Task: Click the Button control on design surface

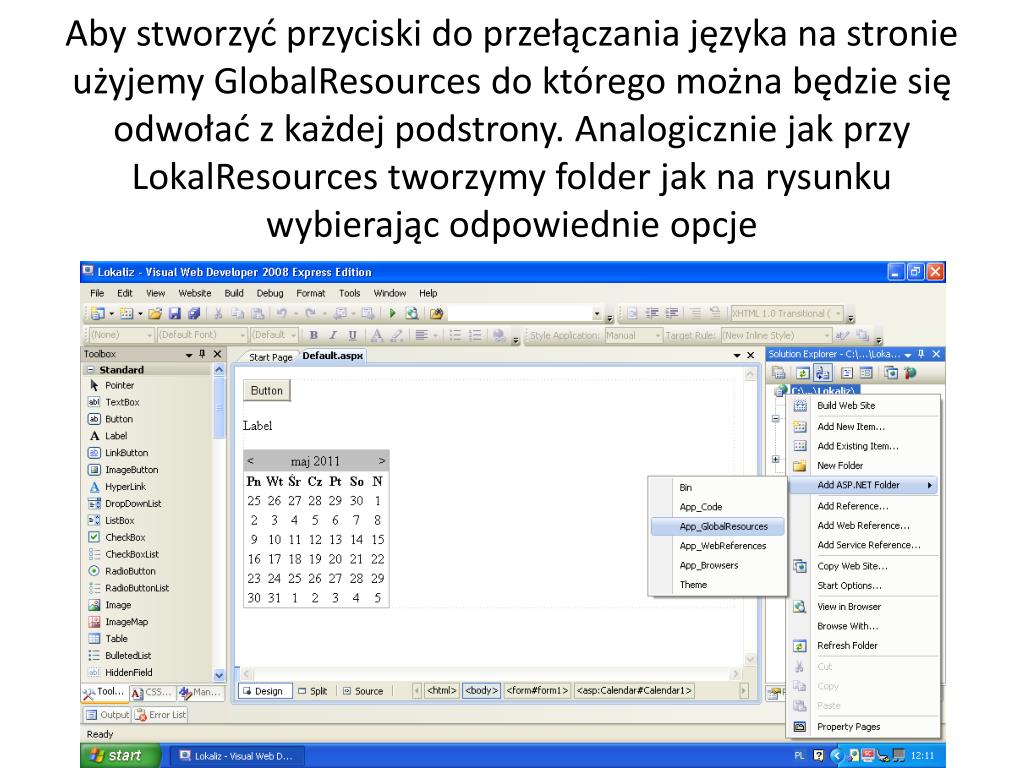Action: pyautogui.click(x=266, y=391)
